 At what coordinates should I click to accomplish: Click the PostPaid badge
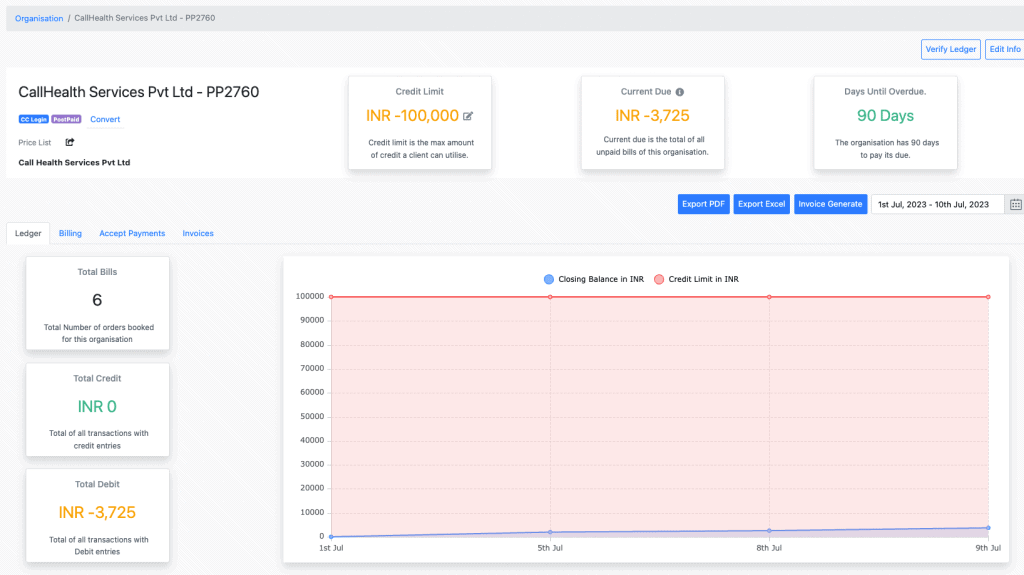[66, 120]
